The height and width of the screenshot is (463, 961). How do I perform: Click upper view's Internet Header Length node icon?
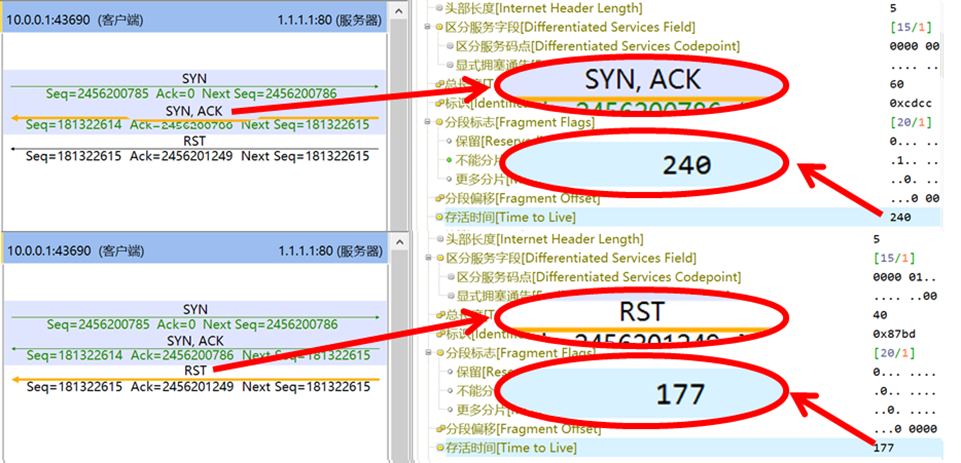(x=439, y=9)
